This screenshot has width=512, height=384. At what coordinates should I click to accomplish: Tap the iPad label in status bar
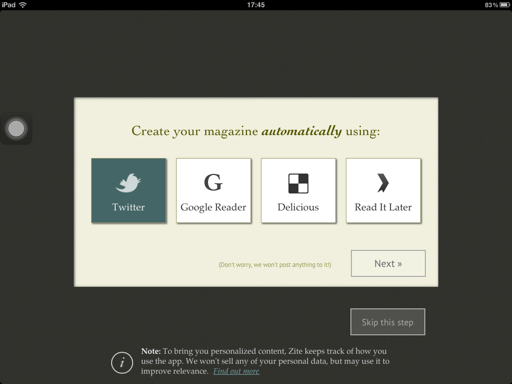[x=9, y=5]
